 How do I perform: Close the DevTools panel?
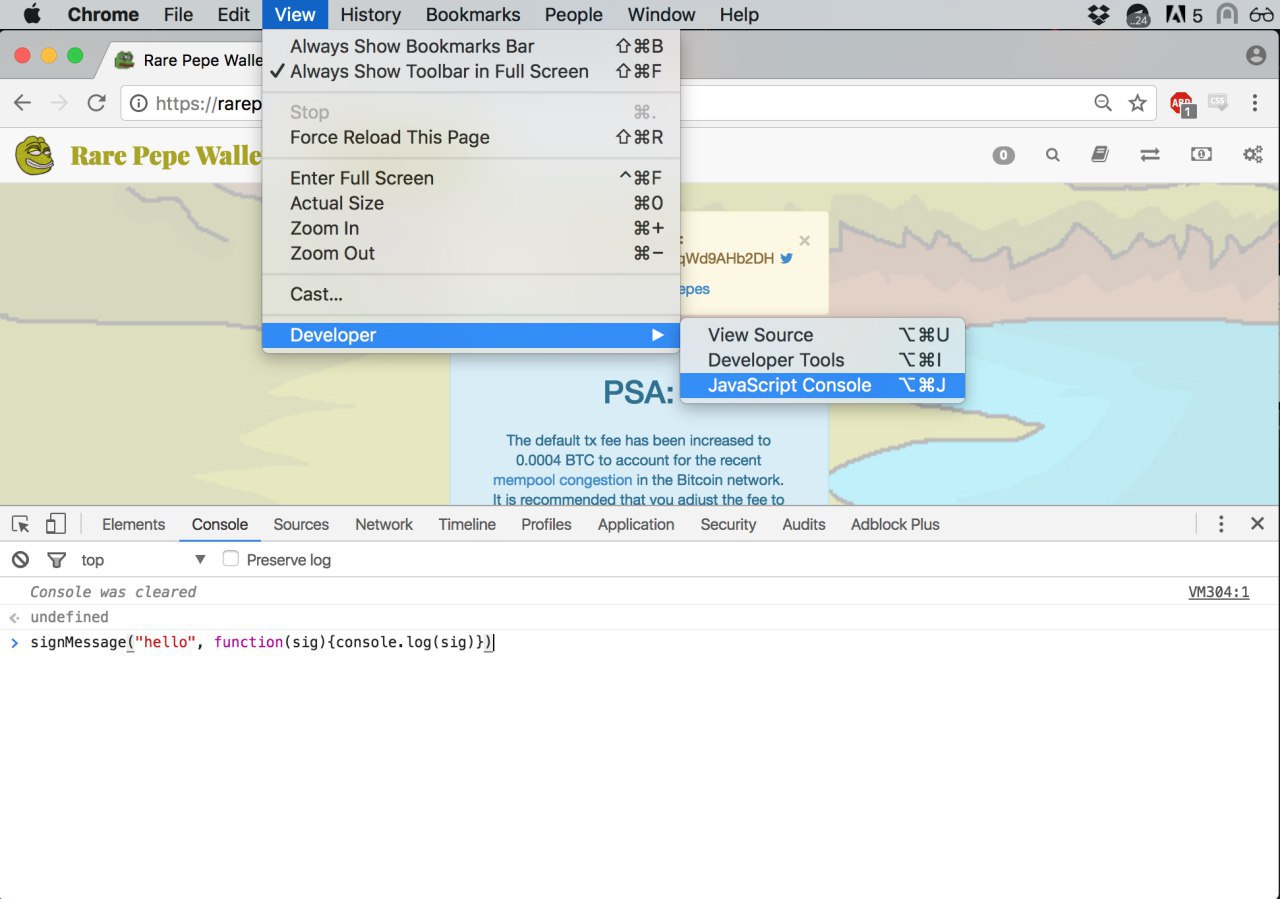pyautogui.click(x=1258, y=524)
